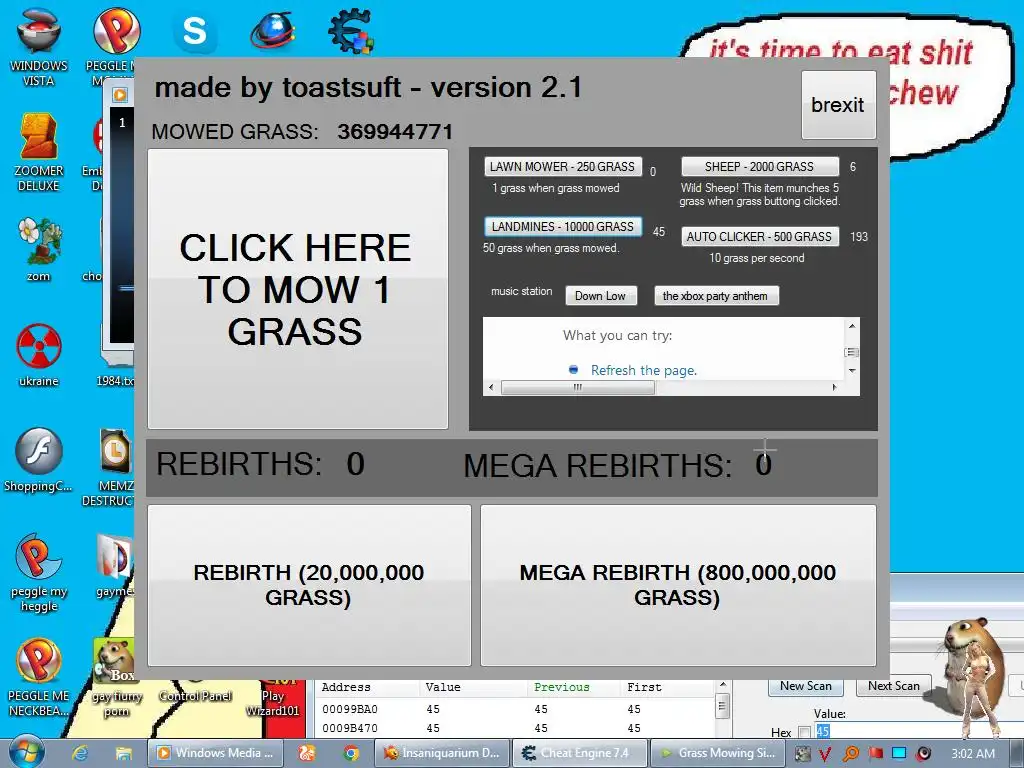Buy LAWN MOWER - 250 GRASS

coord(562,167)
